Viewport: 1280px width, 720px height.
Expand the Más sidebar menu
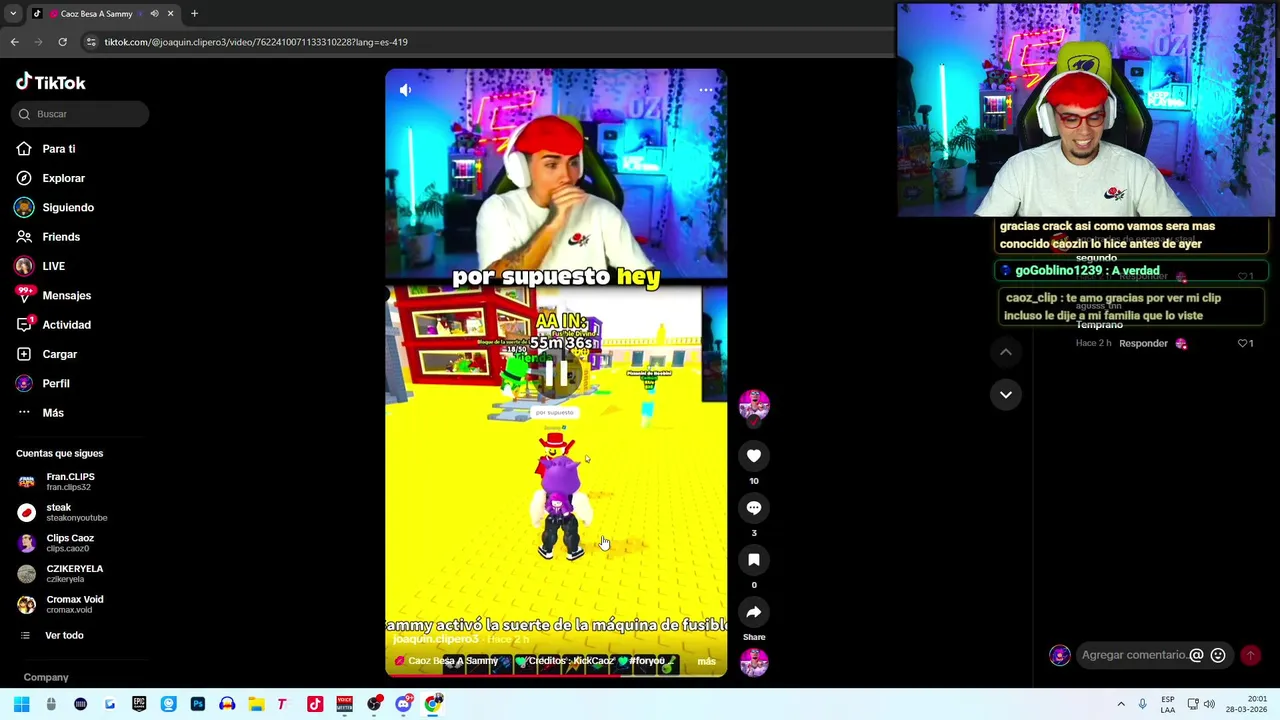[52, 413]
